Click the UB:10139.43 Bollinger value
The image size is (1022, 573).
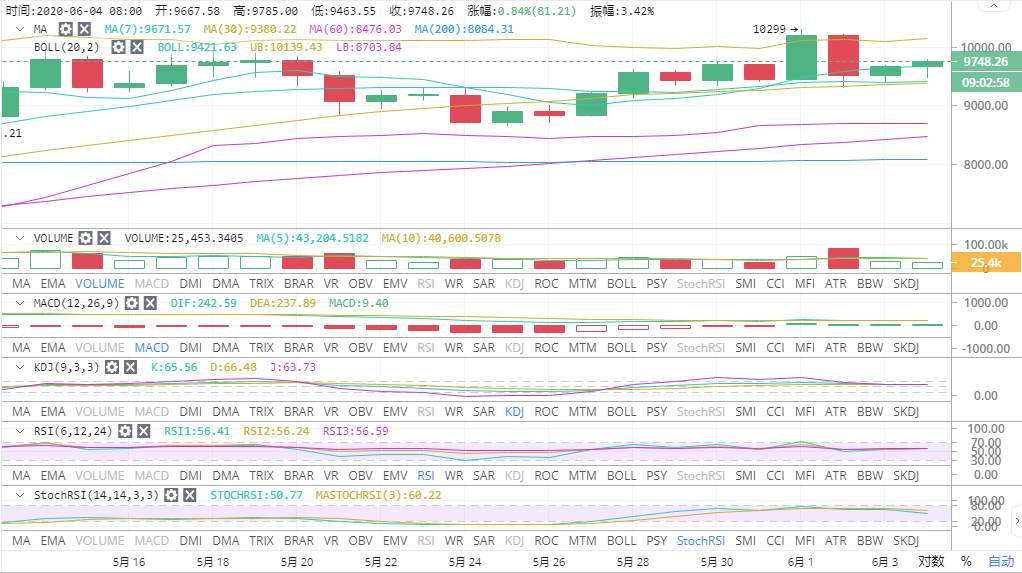coord(285,48)
